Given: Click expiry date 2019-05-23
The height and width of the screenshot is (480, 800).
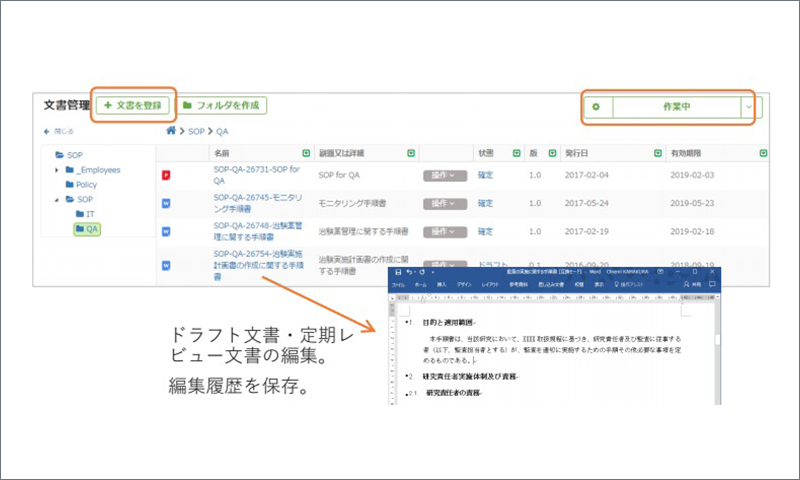Looking at the screenshot, I should pos(692,203).
